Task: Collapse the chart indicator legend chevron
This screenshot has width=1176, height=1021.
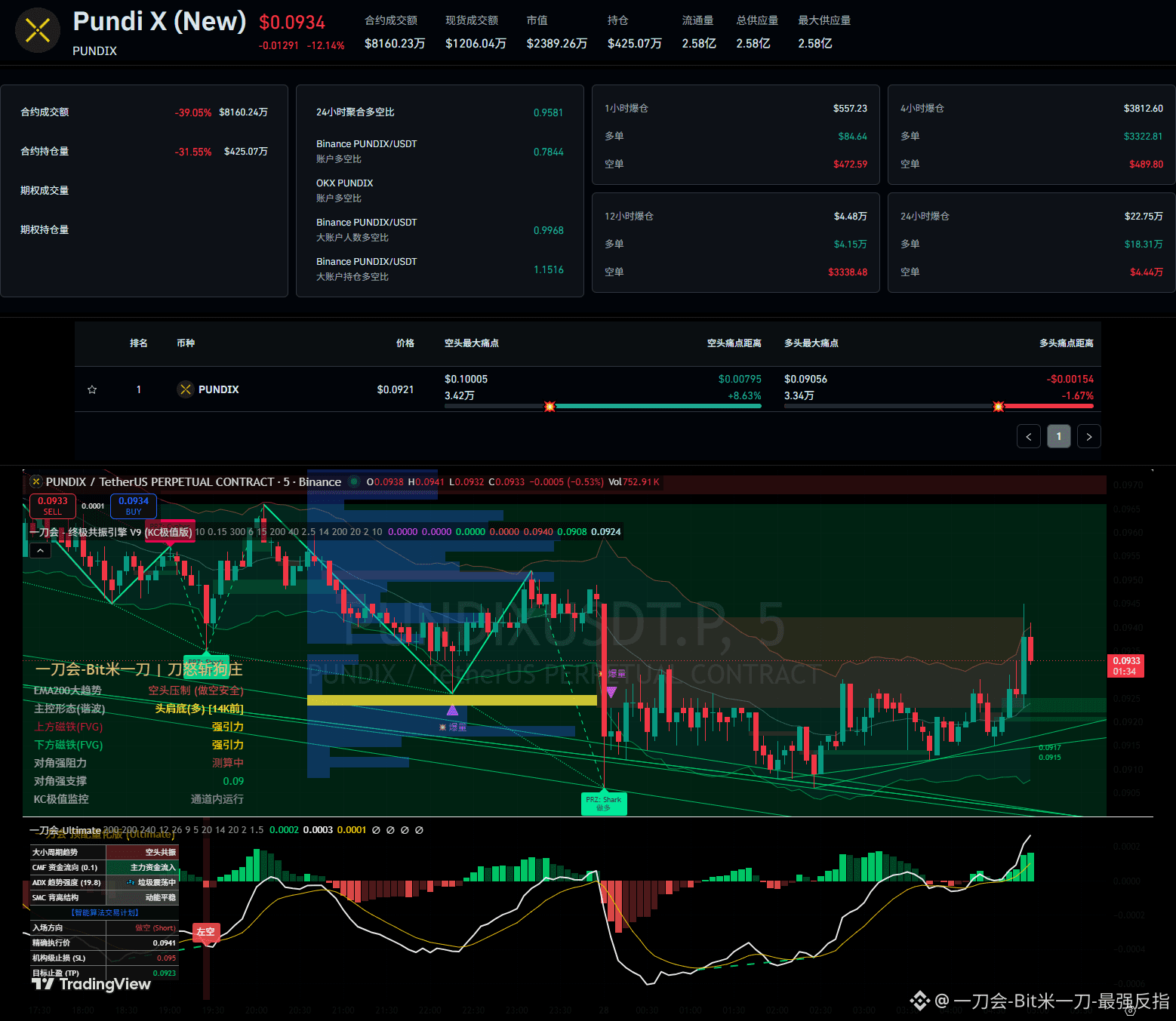Action: coord(40,551)
